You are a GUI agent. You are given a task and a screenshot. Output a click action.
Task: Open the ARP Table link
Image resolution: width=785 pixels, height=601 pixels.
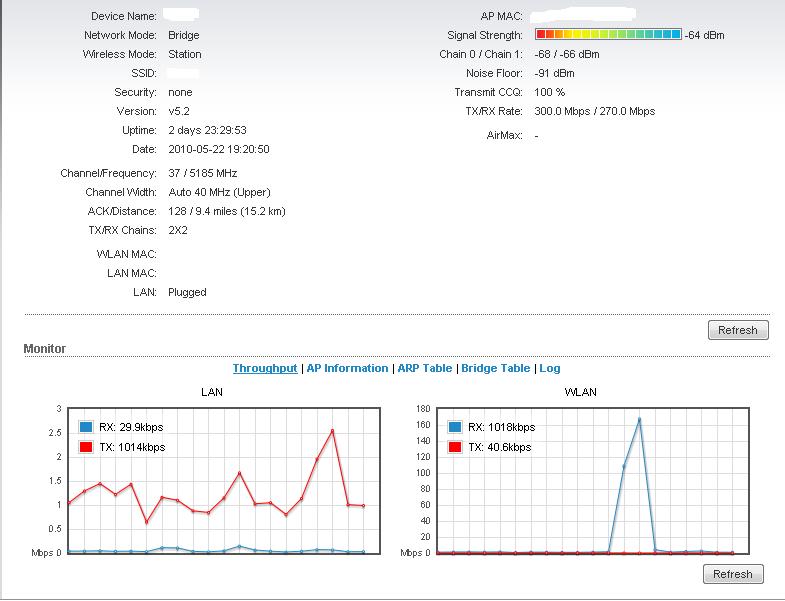click(x=425, y=368)
